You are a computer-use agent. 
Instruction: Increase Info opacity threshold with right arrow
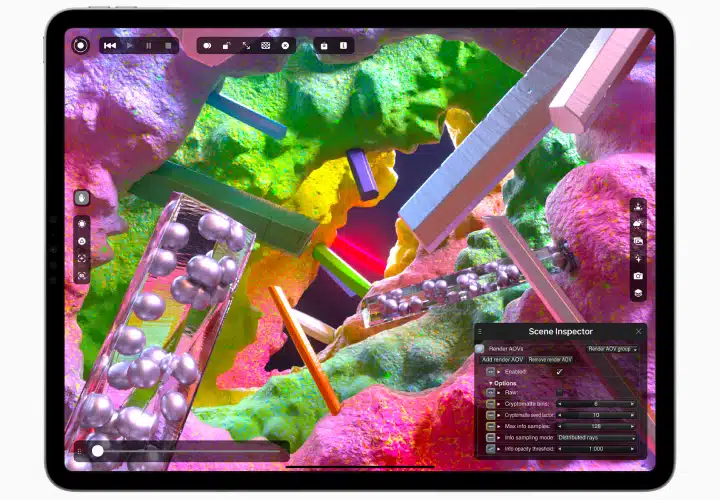pyautogui.click(x=633, y=449)
